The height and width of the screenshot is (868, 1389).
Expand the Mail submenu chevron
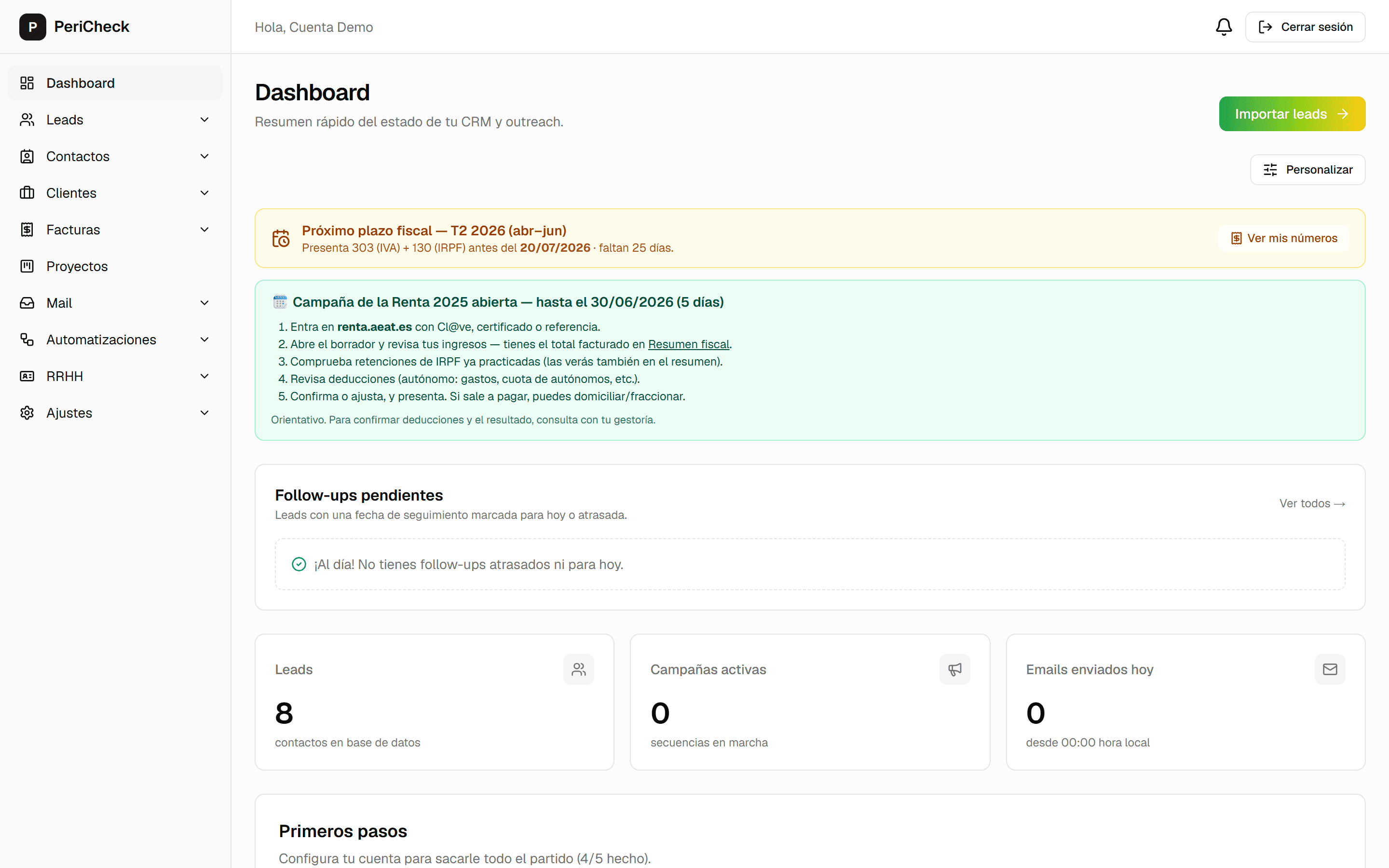(204, 303)
